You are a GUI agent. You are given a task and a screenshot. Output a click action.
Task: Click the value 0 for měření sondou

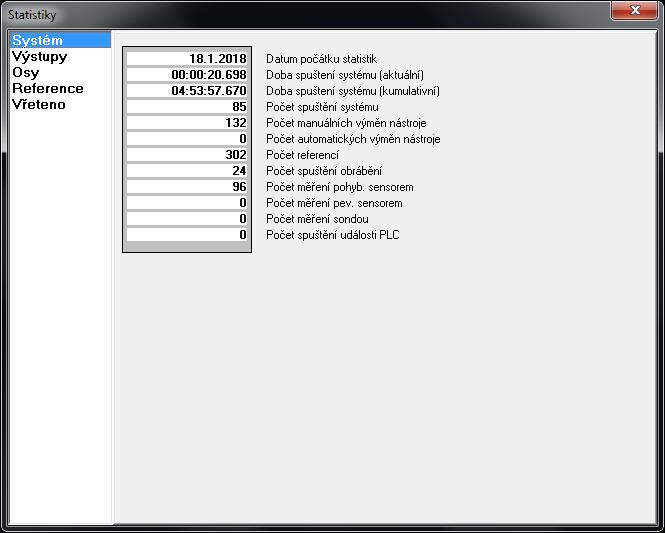pos(187,219)
